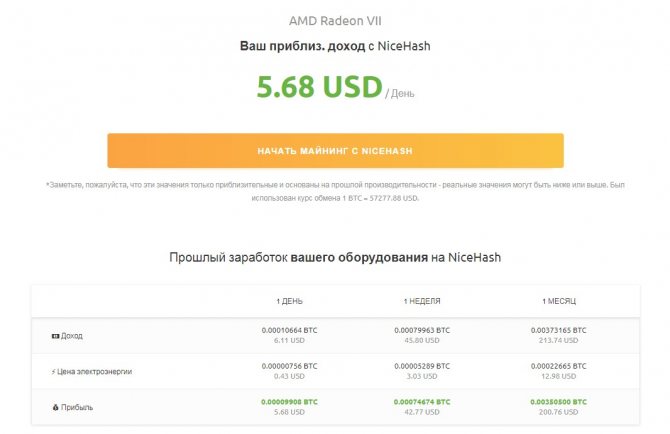670x434 pixels.
Task: Click the 200.76 USD monthly profit value
Action: click(x=558, y=412)
